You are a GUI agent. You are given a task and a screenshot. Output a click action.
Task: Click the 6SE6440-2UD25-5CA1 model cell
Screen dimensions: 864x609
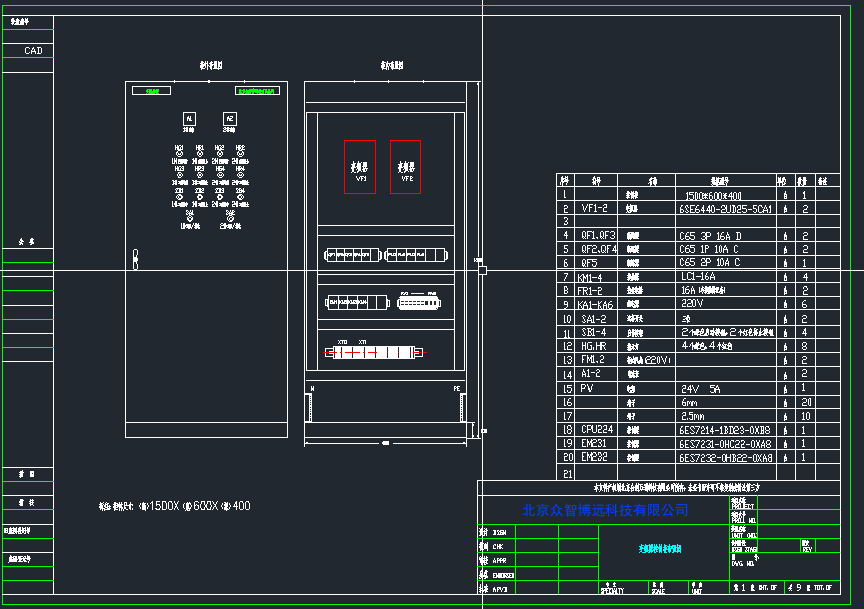(725, 210)
